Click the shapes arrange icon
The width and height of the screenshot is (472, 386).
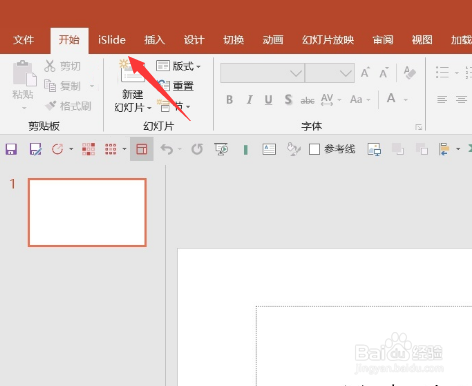point(294,149)
